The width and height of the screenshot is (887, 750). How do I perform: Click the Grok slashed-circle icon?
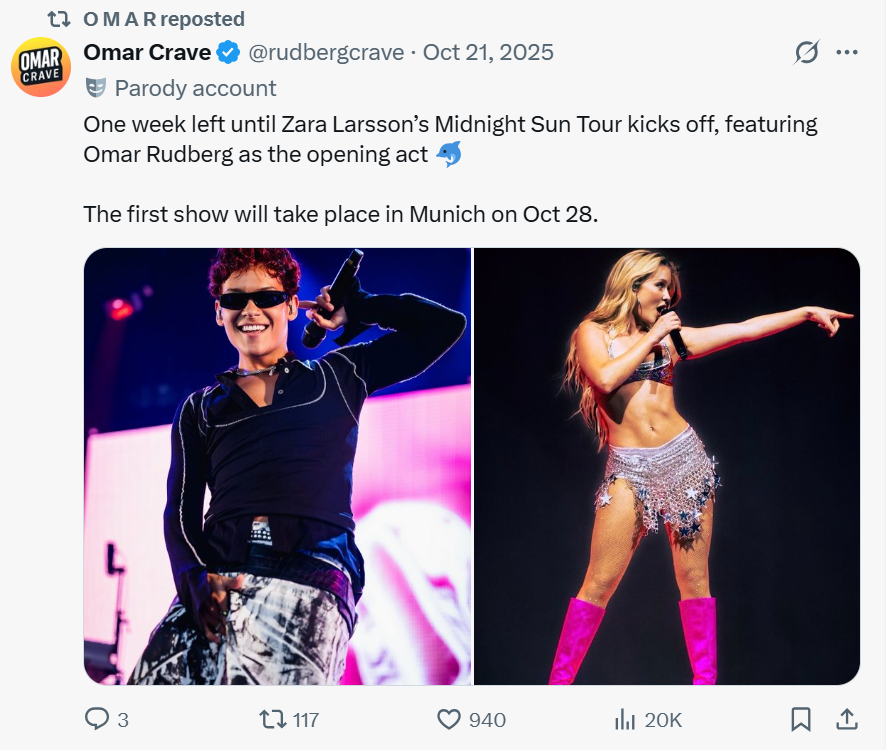[805, 52]
